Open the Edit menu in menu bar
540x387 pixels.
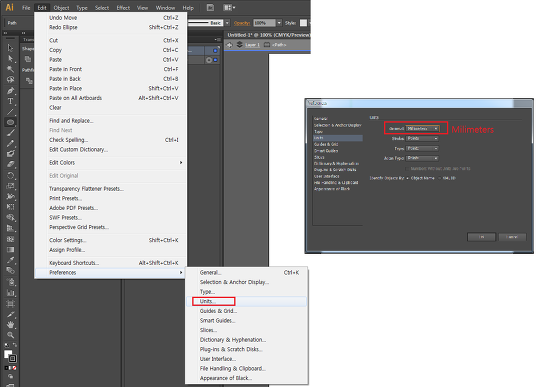(42, 8)
